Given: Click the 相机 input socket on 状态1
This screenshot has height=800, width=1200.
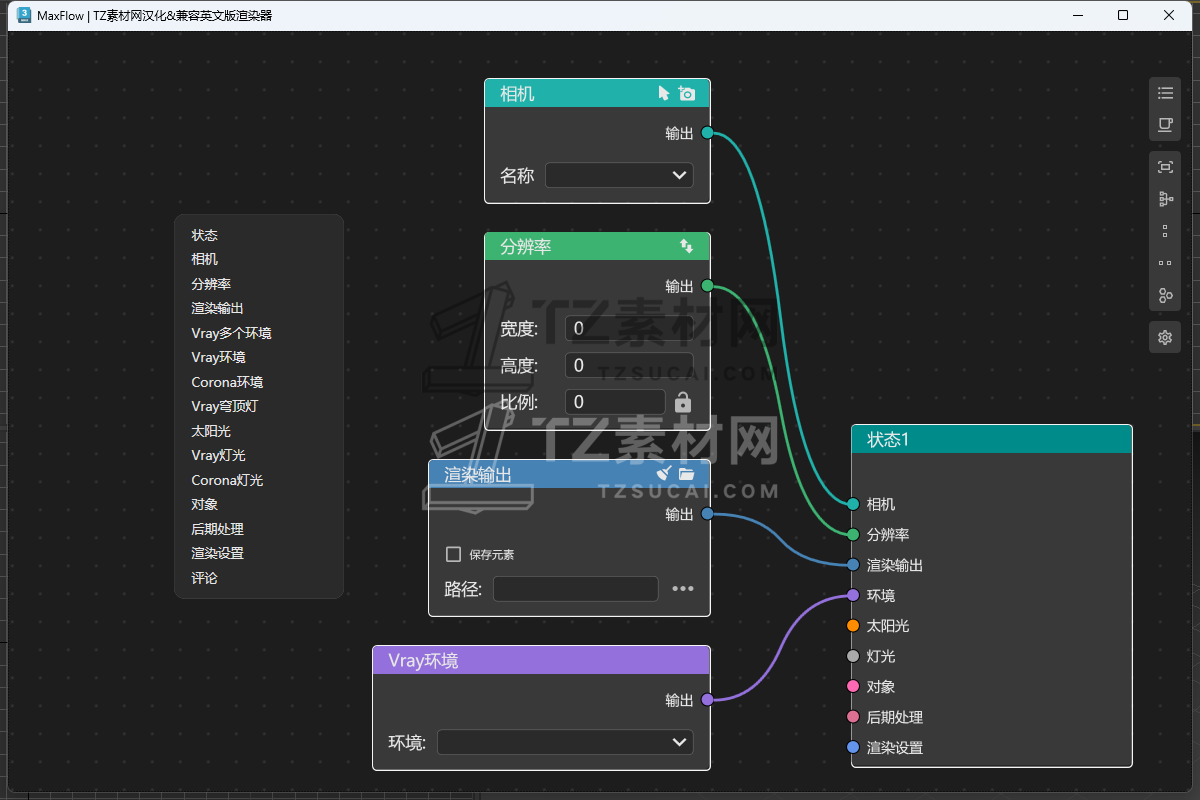Looking at the screenshot, I should 853,504.
